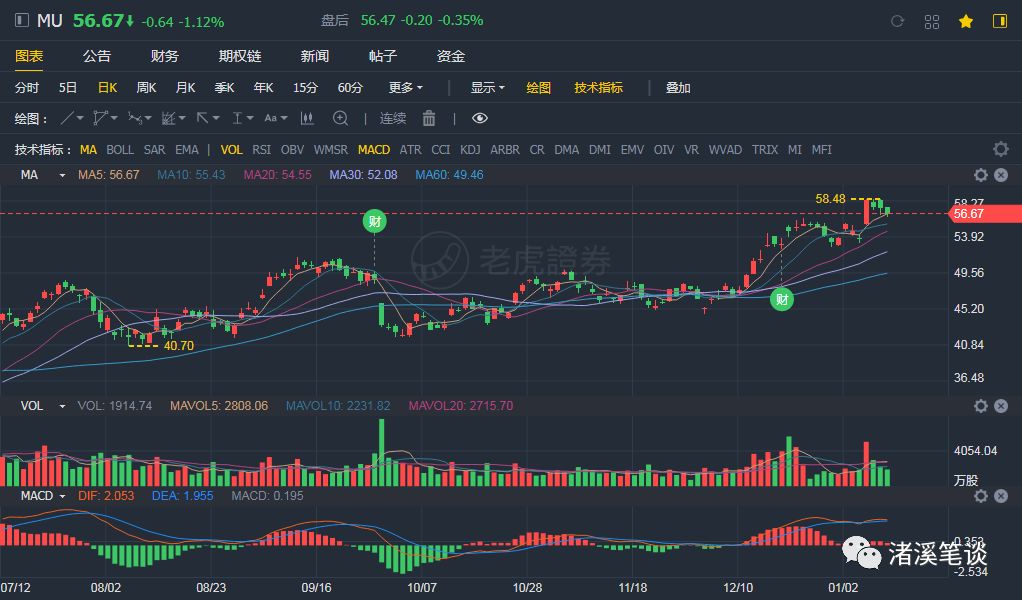Toggle the SAR indicator
The width and height of the screenshot is (1022, 600).
point(154,150)
